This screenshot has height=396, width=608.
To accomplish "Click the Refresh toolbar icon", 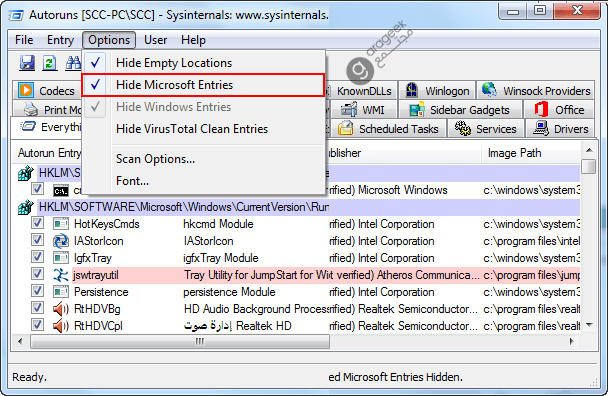I will pyautogui.click(x=50, y=63).
